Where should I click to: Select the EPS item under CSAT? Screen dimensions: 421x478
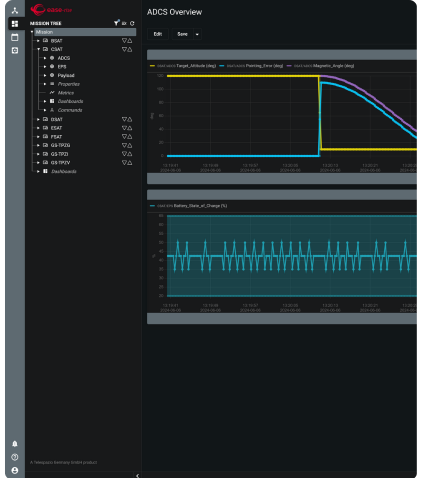click(62, 67)
